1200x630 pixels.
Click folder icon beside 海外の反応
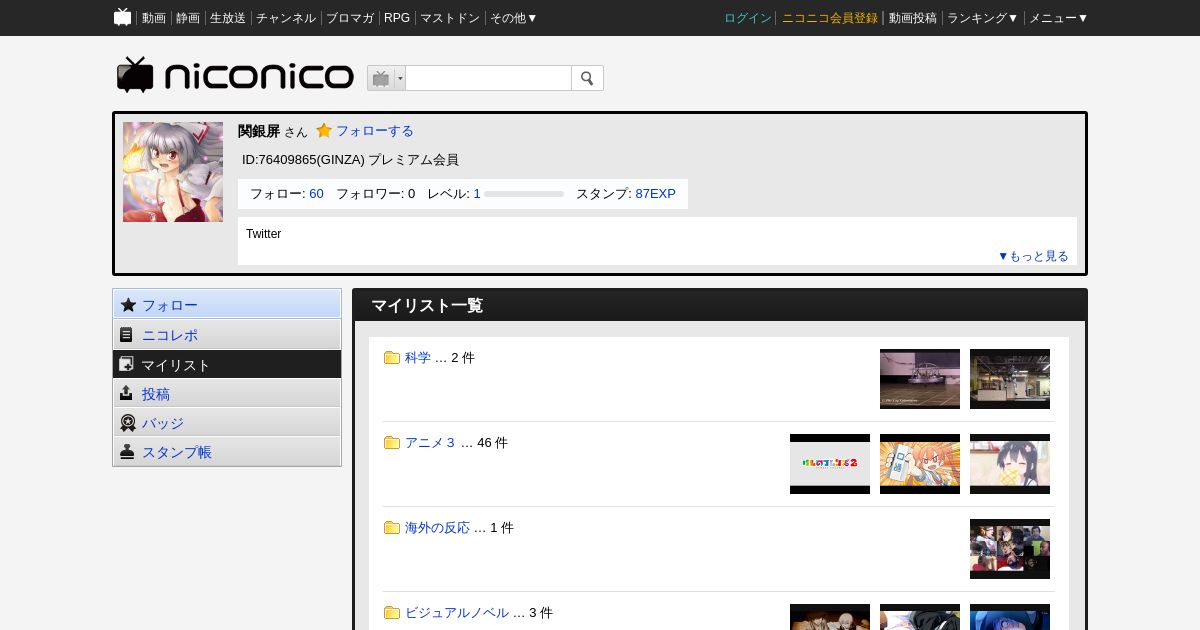click(392, 528)
